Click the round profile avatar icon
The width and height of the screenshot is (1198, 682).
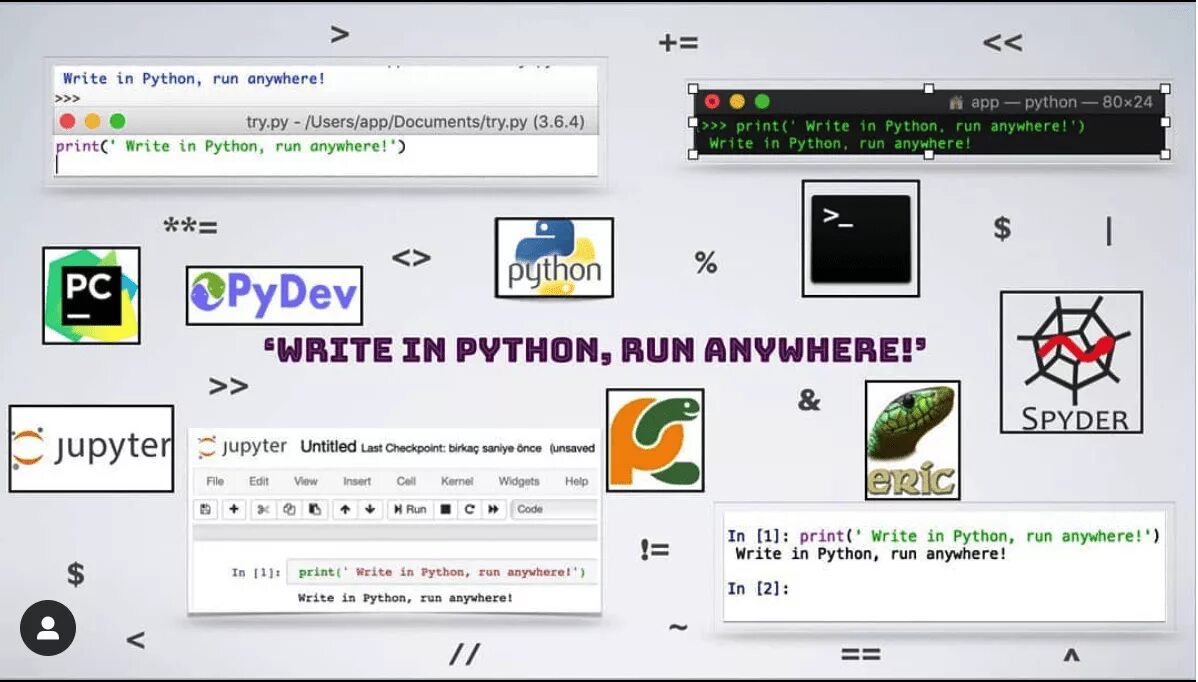pos(48,628)
